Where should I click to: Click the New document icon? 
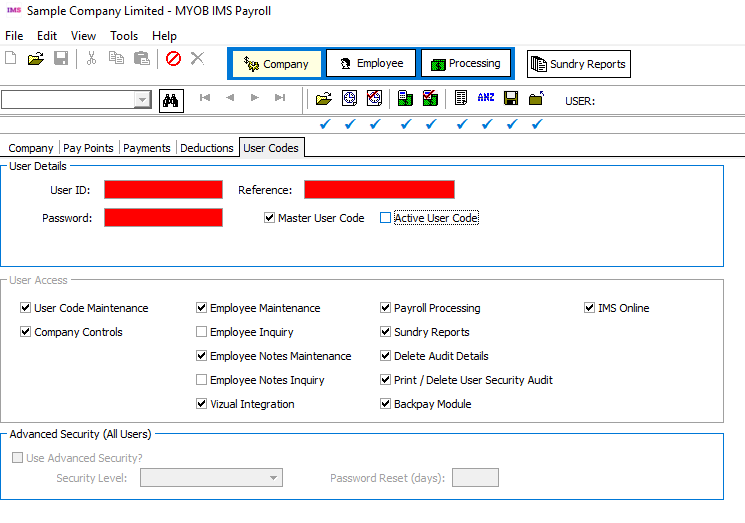click(x=10, y=58)
